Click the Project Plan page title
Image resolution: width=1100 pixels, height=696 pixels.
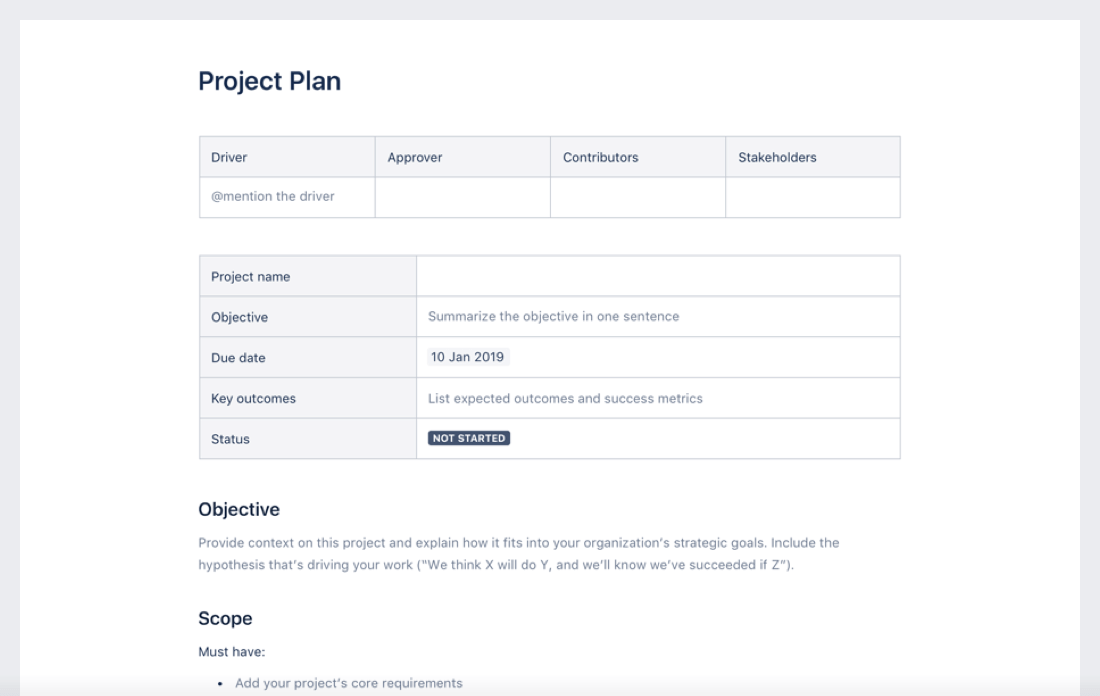pos(269,82)
